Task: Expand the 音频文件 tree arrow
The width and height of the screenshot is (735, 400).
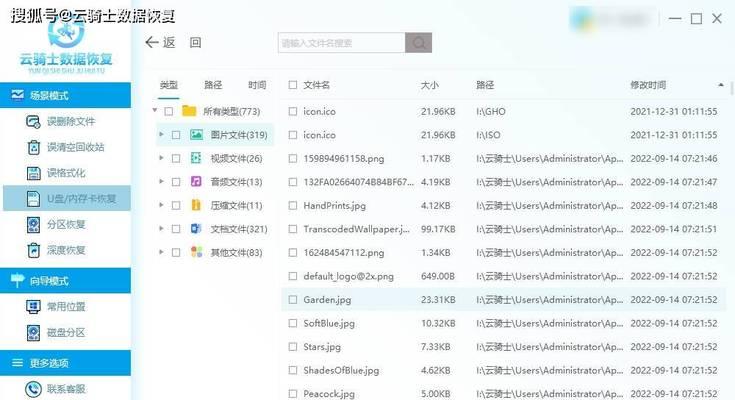Action: point(161,181)
